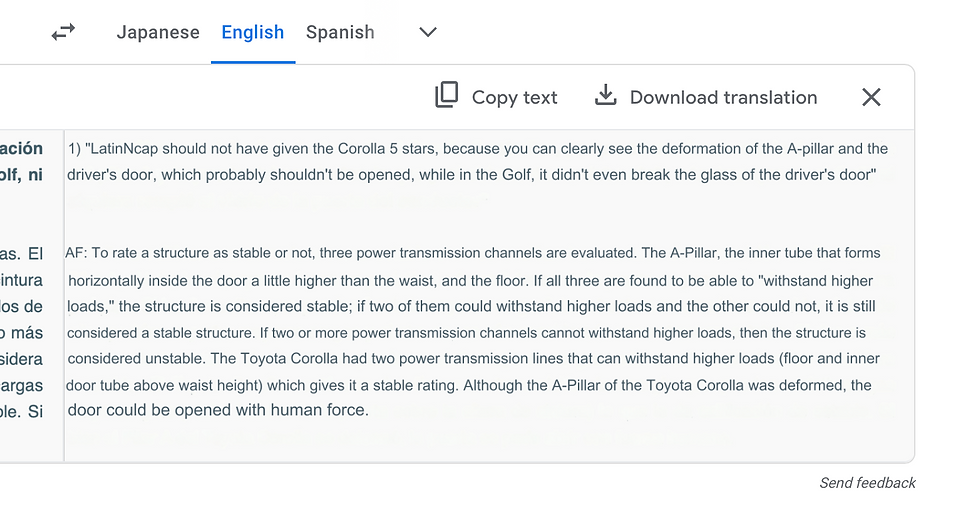This screenshot has width=980, height=527.
Task: Expand the more target languages chevron
Action: tap(428, 32)
